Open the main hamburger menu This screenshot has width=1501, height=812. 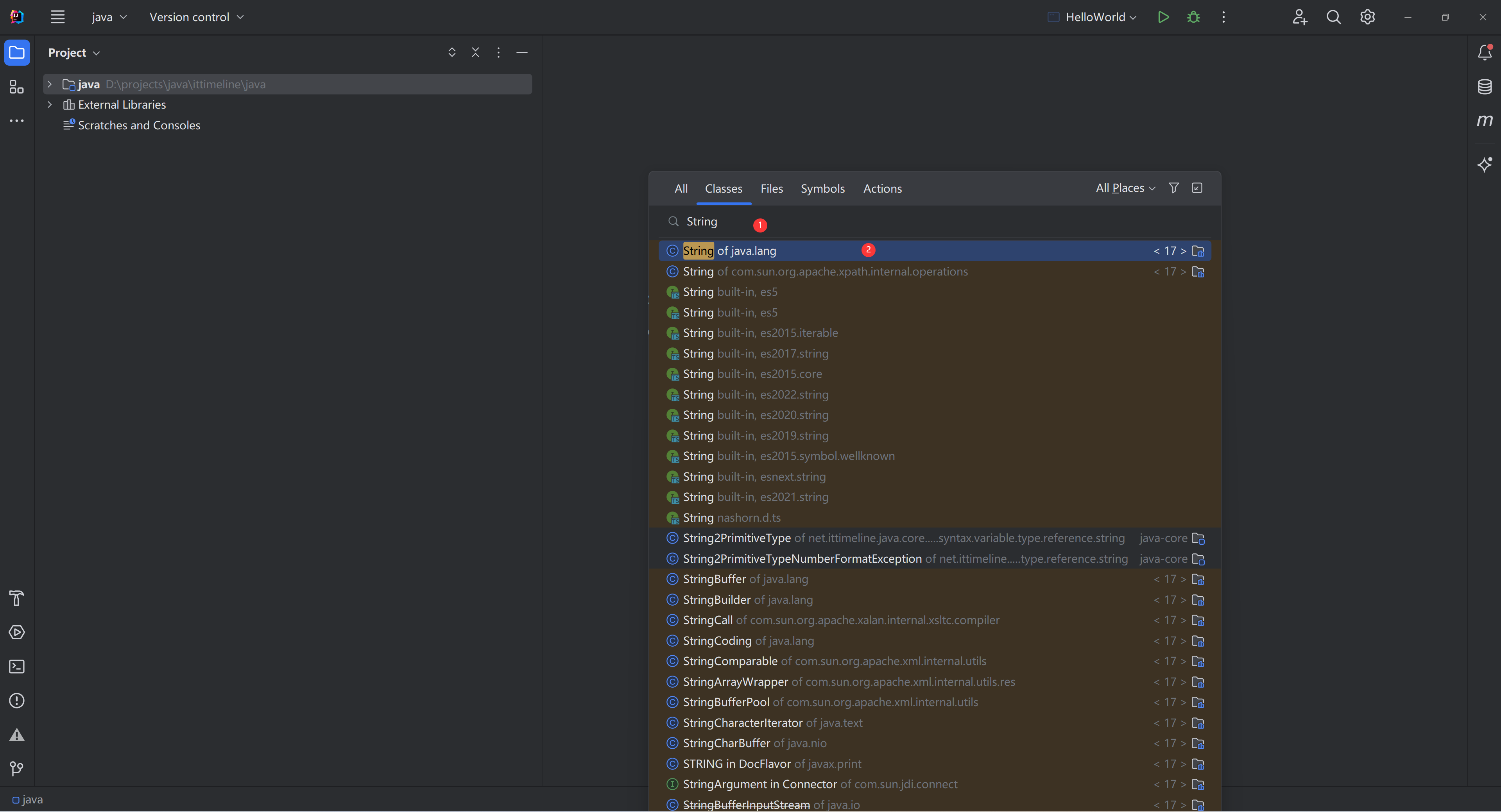(57, 17)
